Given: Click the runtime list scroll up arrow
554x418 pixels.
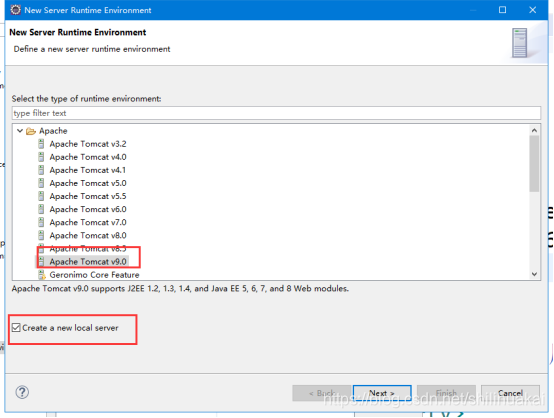Looking at the screenshot, I should 534,130.
